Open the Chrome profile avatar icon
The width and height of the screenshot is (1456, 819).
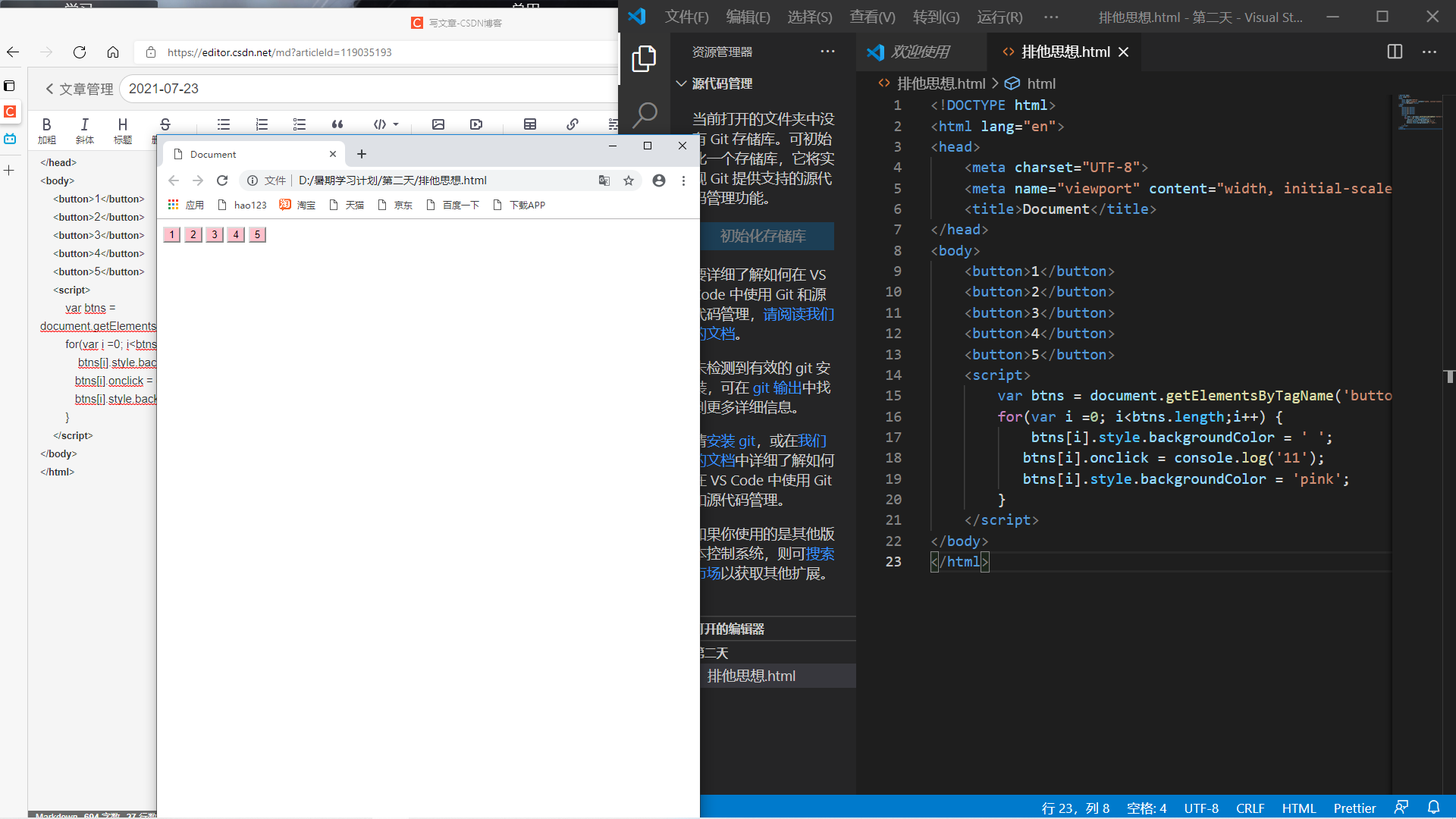coord(659,180)
